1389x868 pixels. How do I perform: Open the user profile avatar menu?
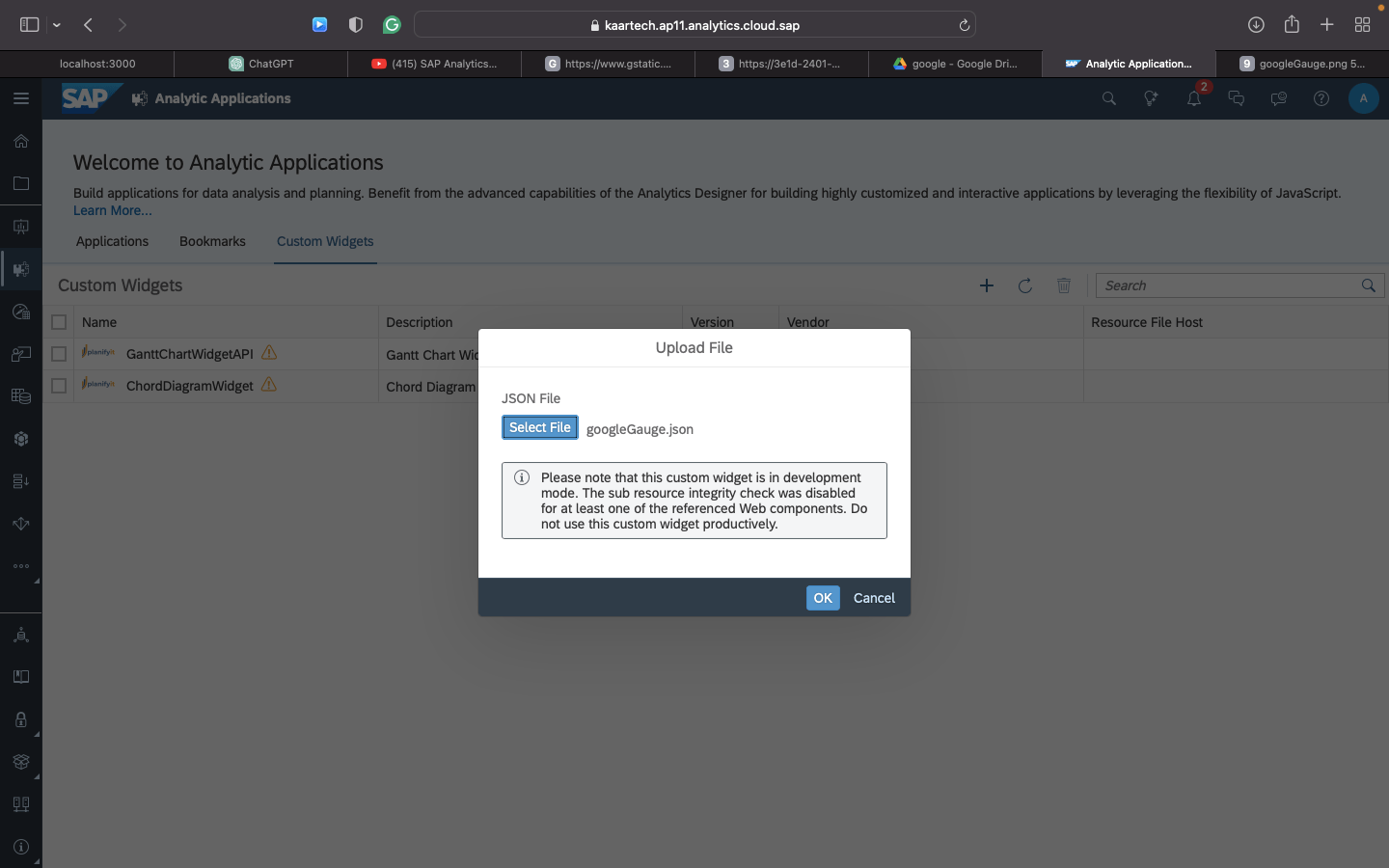click(x=1362, y=98)
